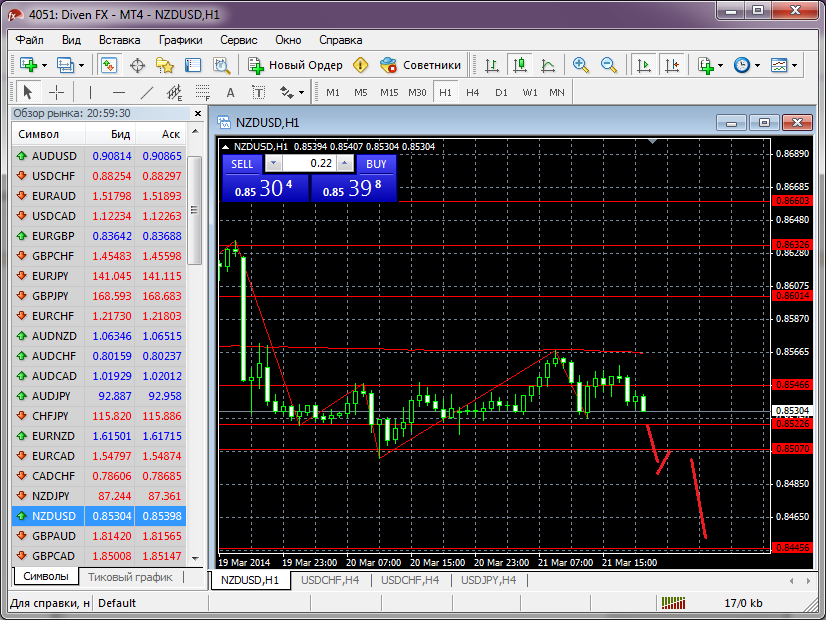
Task: Toggle the Market Watch panel button
Action: [x=108, y=65]
